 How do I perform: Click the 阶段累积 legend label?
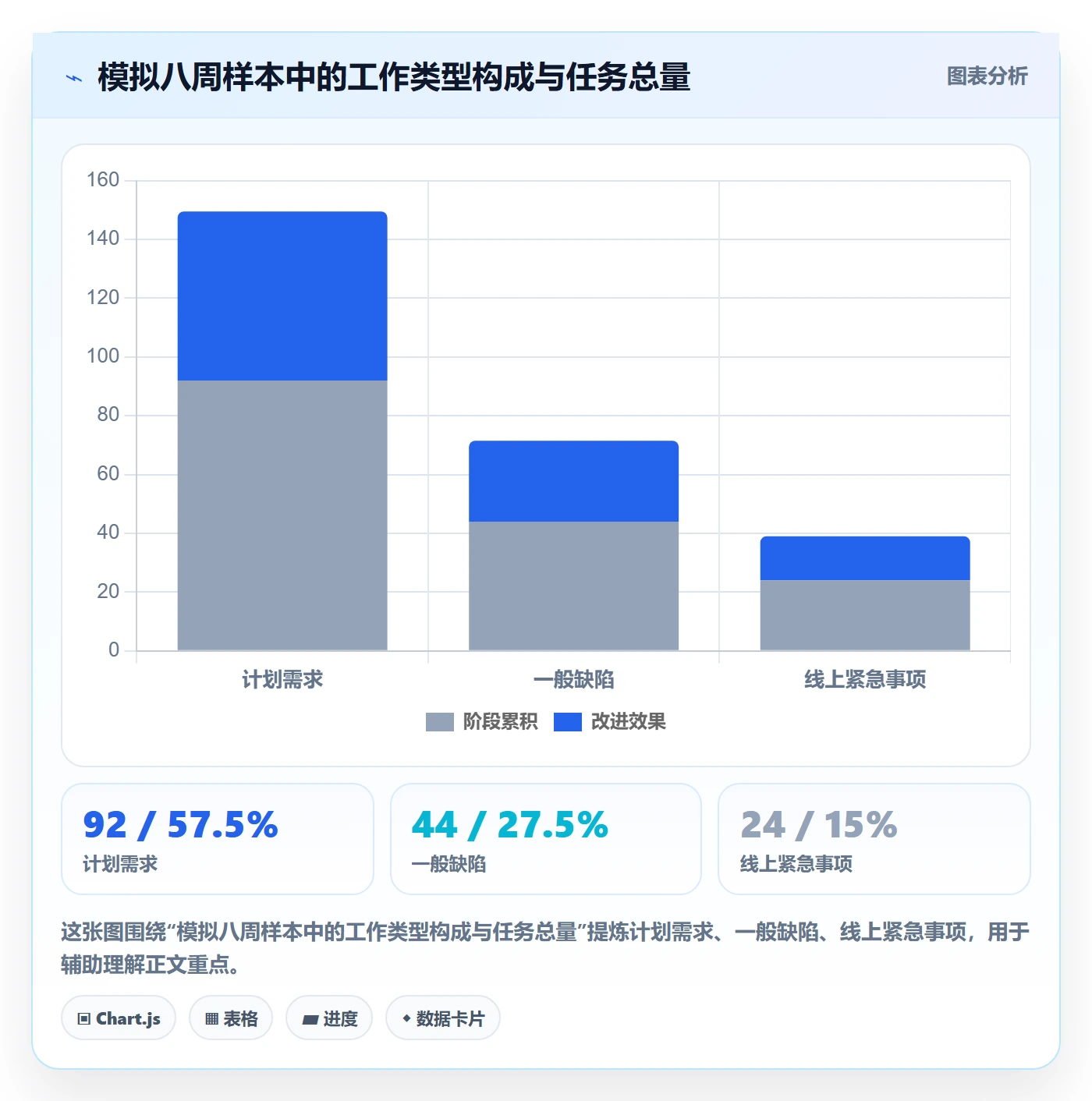[500, 722]
